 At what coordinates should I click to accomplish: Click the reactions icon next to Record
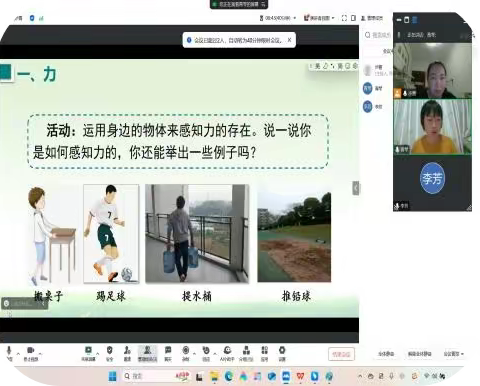pos(206,350)
